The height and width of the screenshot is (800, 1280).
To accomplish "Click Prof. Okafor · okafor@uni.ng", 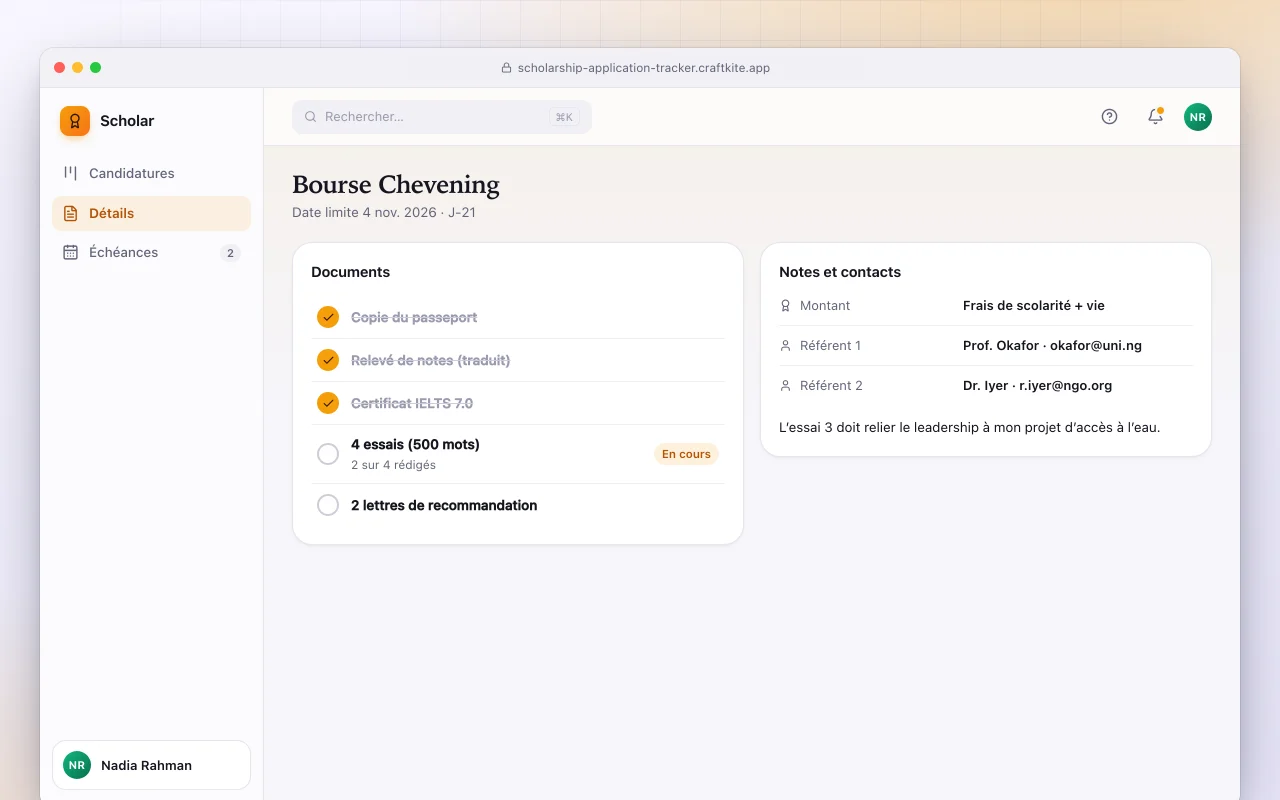I will (1052, 346).
